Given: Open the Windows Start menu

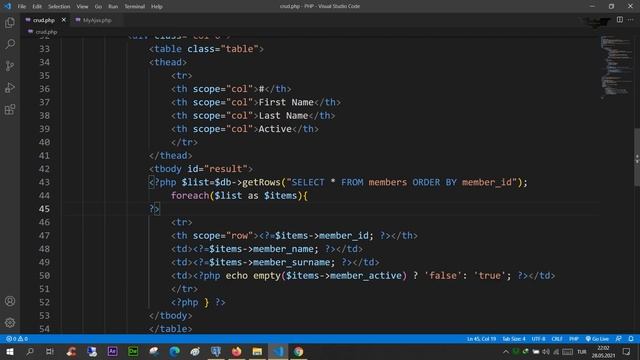Looking at the screenshot, I should click(x=10, y=351).
